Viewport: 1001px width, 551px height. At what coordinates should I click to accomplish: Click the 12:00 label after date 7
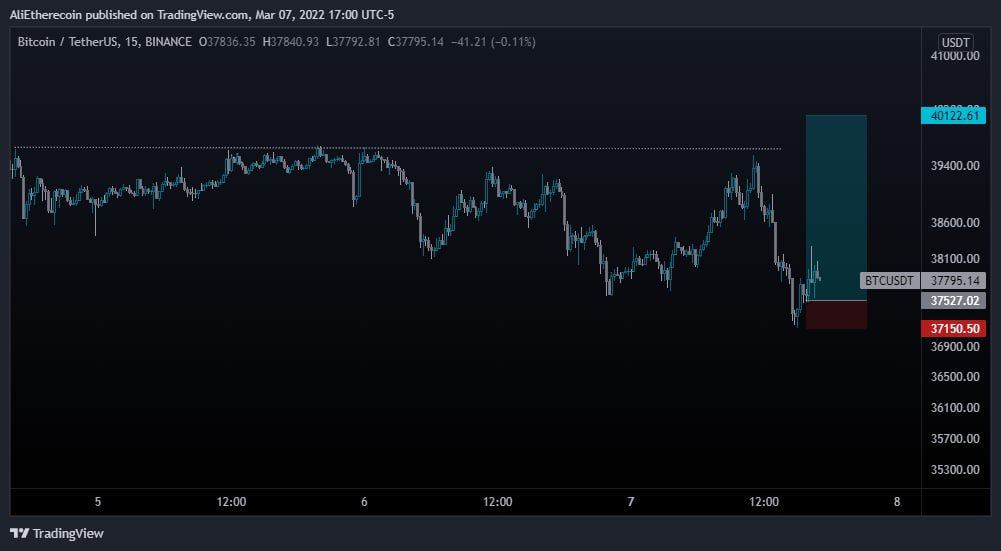click(x=764, y=502)
